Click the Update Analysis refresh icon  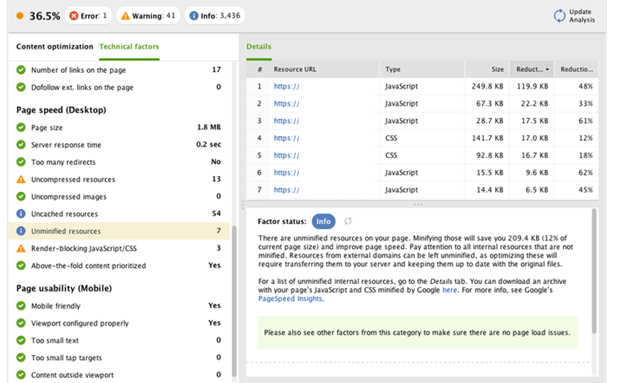tap(559, 16)
